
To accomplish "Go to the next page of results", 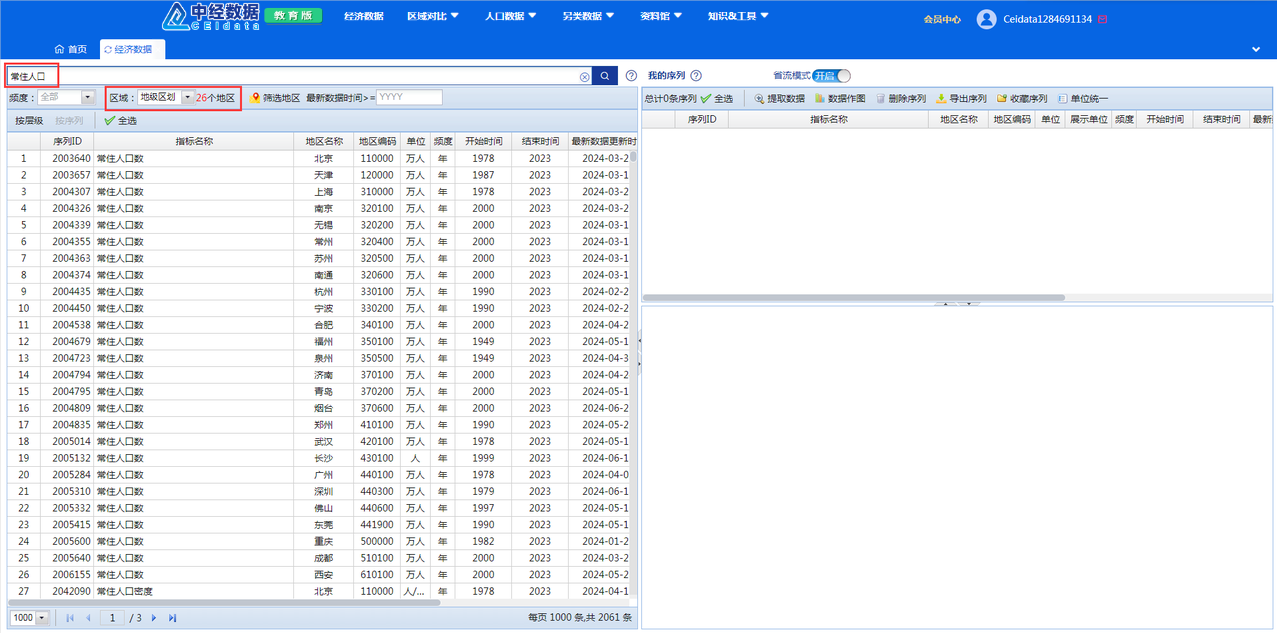I will (x=154, y=618).
